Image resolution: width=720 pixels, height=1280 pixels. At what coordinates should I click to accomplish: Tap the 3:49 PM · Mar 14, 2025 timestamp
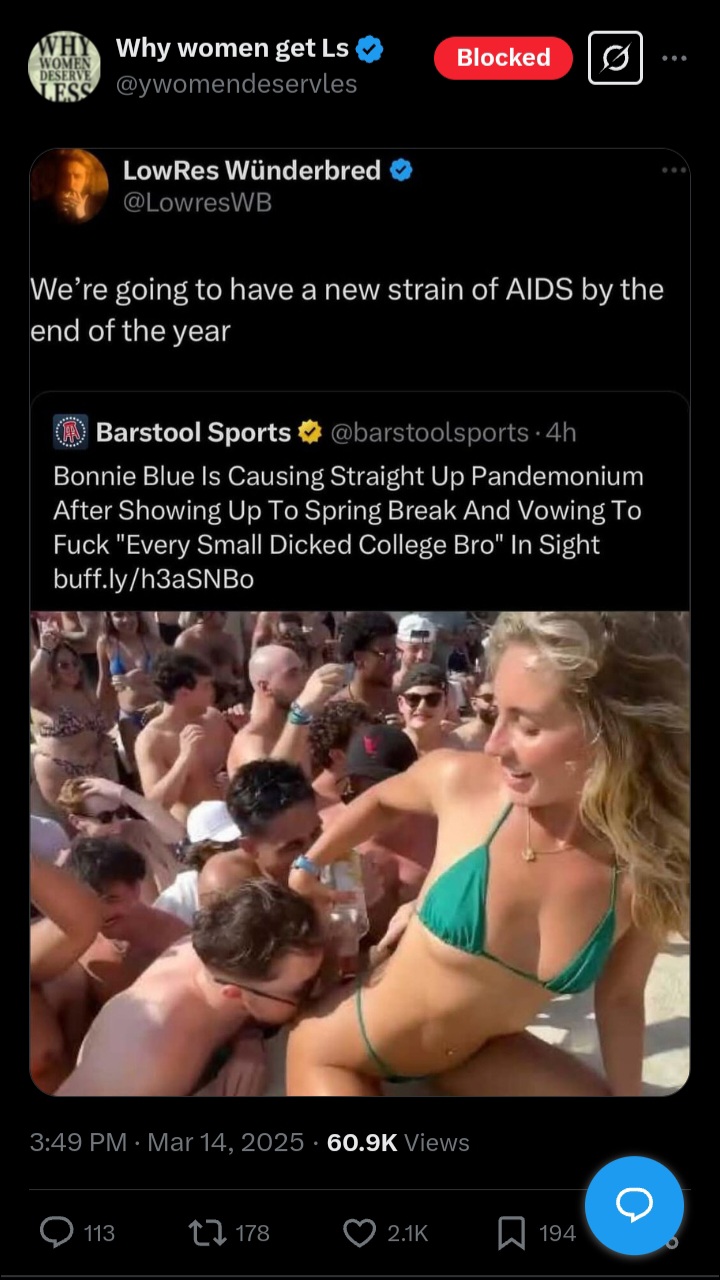[x=167, y=1142]
